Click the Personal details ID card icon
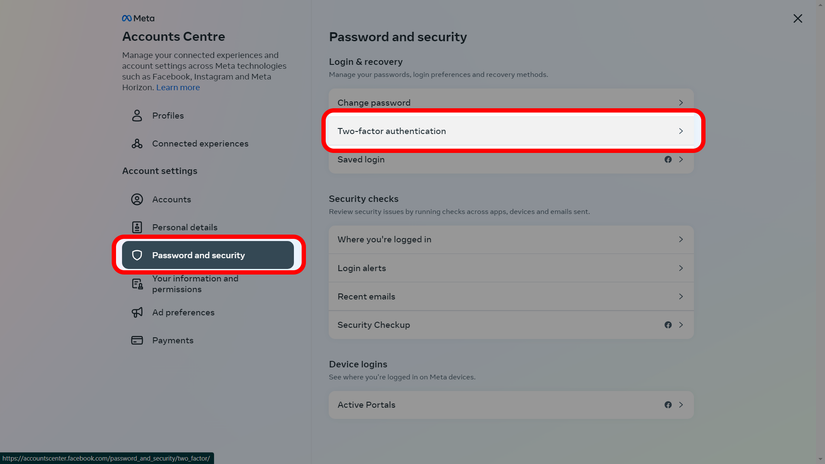Screen dimensions: 825x464 (137, 227)
